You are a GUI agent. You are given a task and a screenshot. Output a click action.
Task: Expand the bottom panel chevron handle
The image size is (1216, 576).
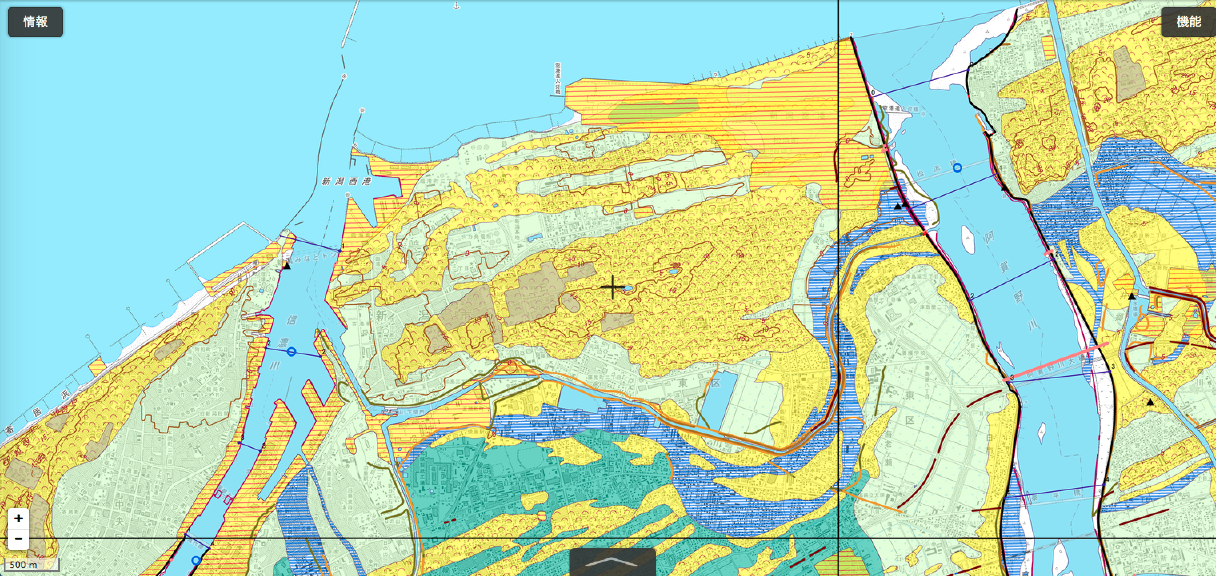click(x=612, y=562)
